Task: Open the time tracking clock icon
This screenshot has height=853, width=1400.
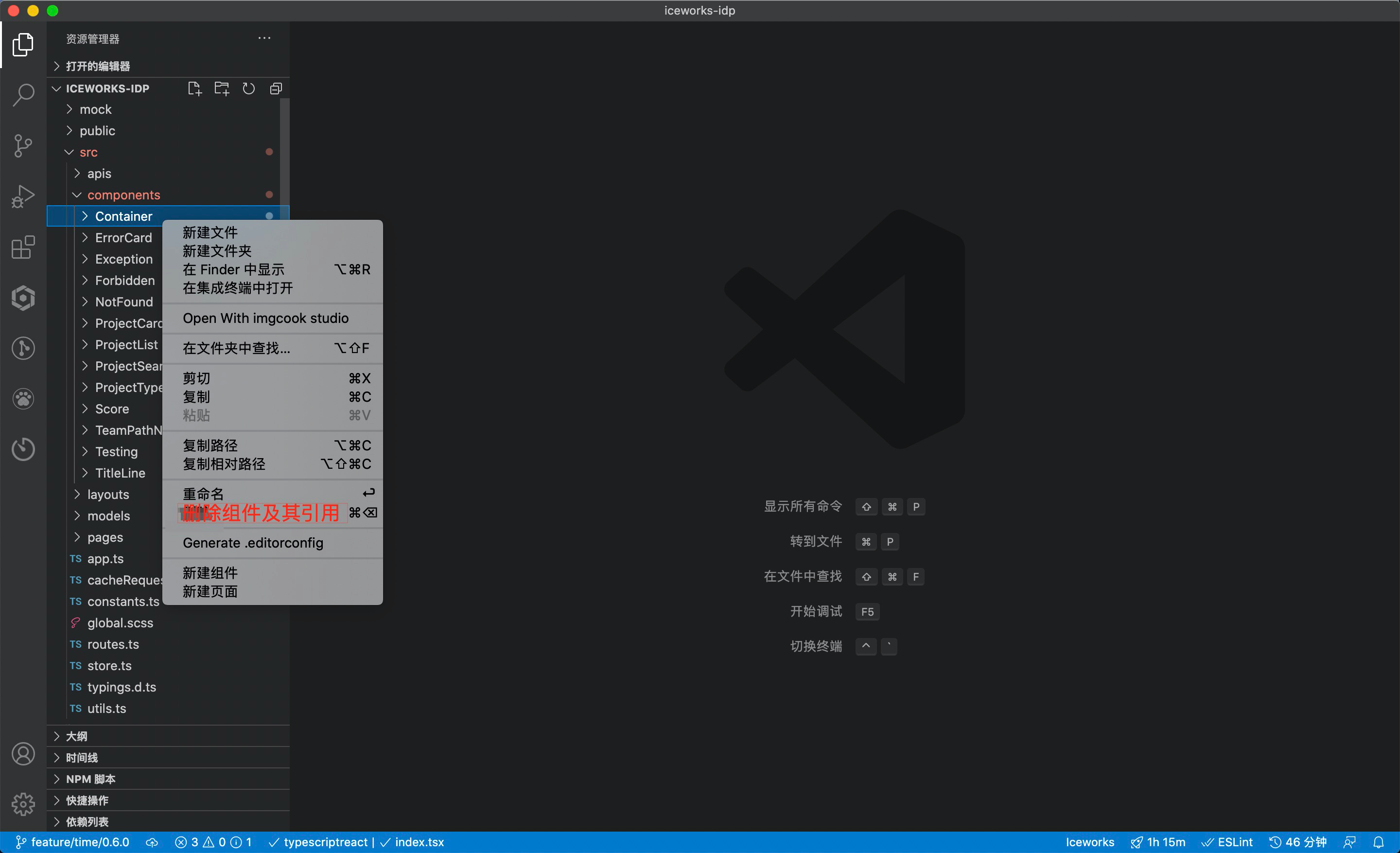Action: point(23,448)
